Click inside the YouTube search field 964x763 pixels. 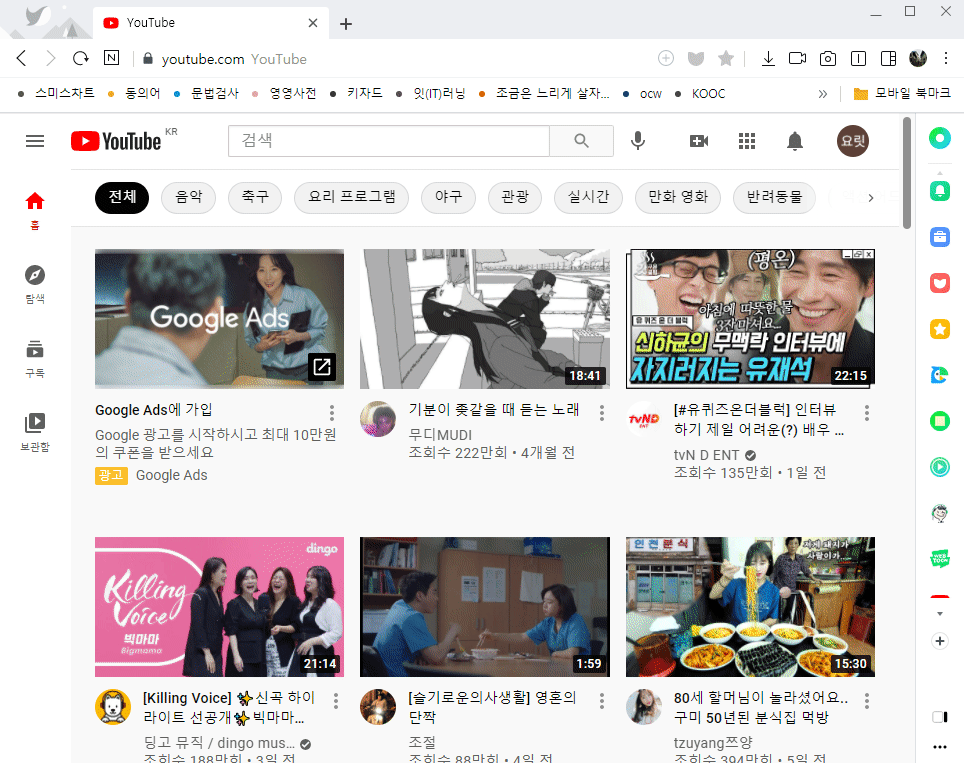pos(389,141)
